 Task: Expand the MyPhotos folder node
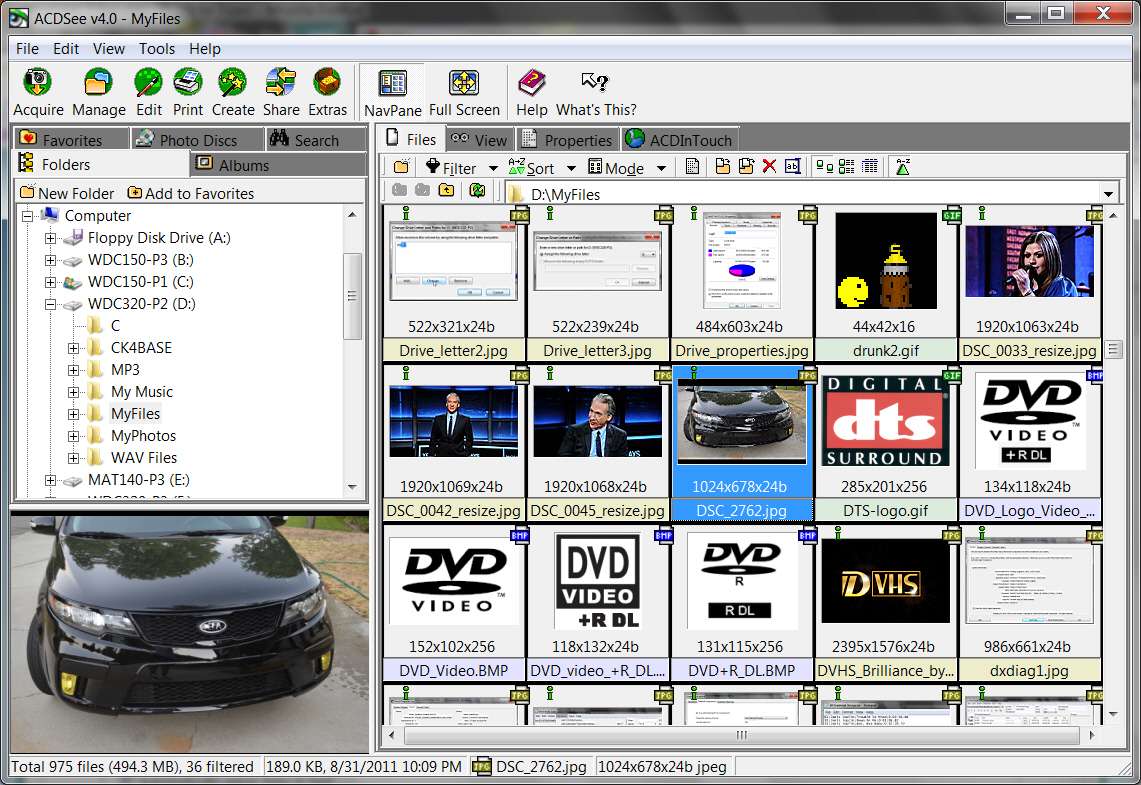tap(73, 436)
